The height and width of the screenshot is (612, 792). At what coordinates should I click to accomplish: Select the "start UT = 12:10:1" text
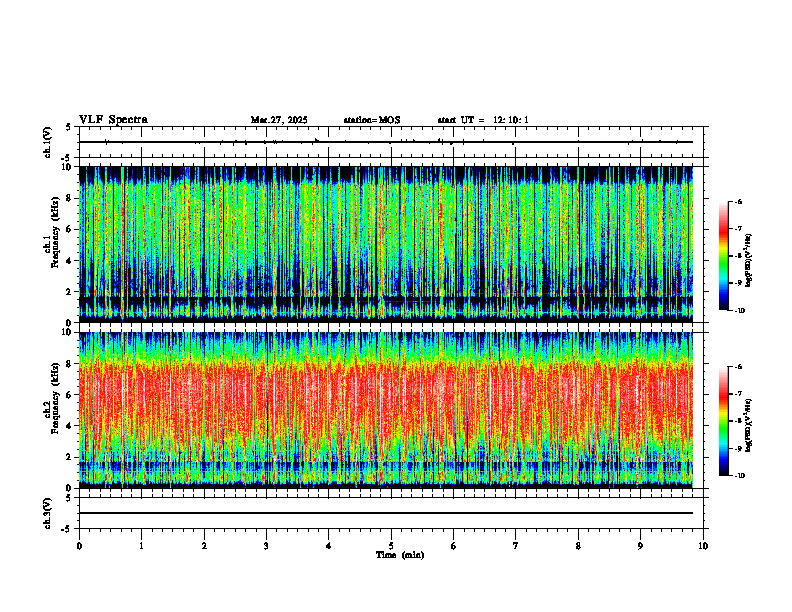click(x=483, y=120)
